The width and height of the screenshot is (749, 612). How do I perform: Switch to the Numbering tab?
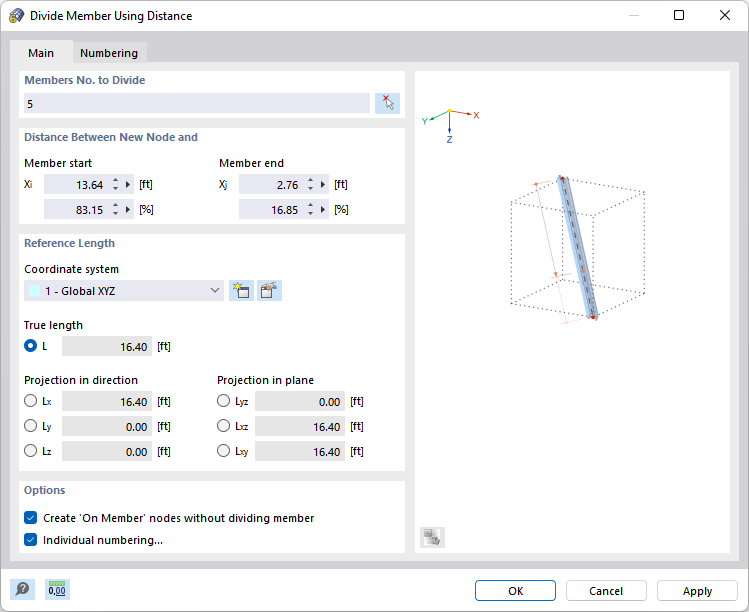point(109,53)
